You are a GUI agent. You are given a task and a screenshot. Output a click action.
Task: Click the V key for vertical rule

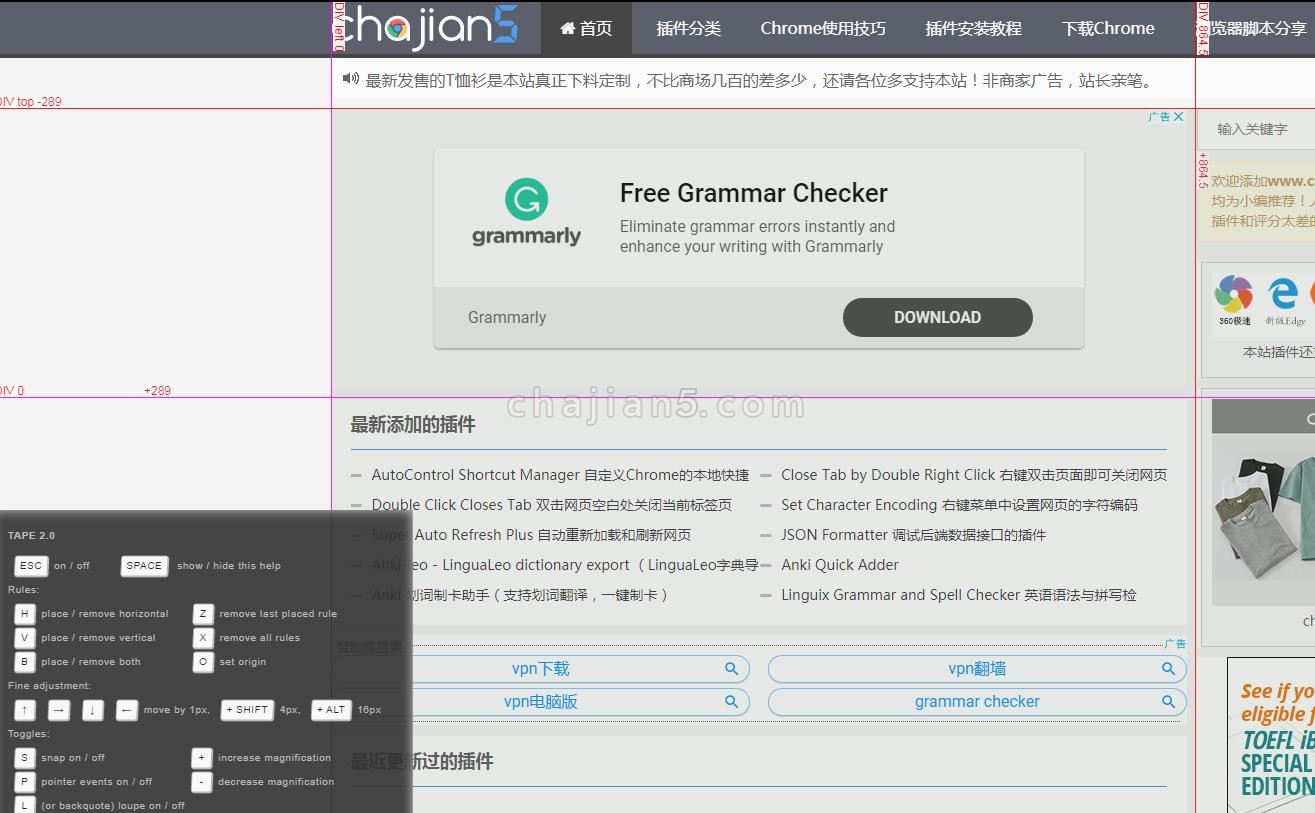coord(25,638)
